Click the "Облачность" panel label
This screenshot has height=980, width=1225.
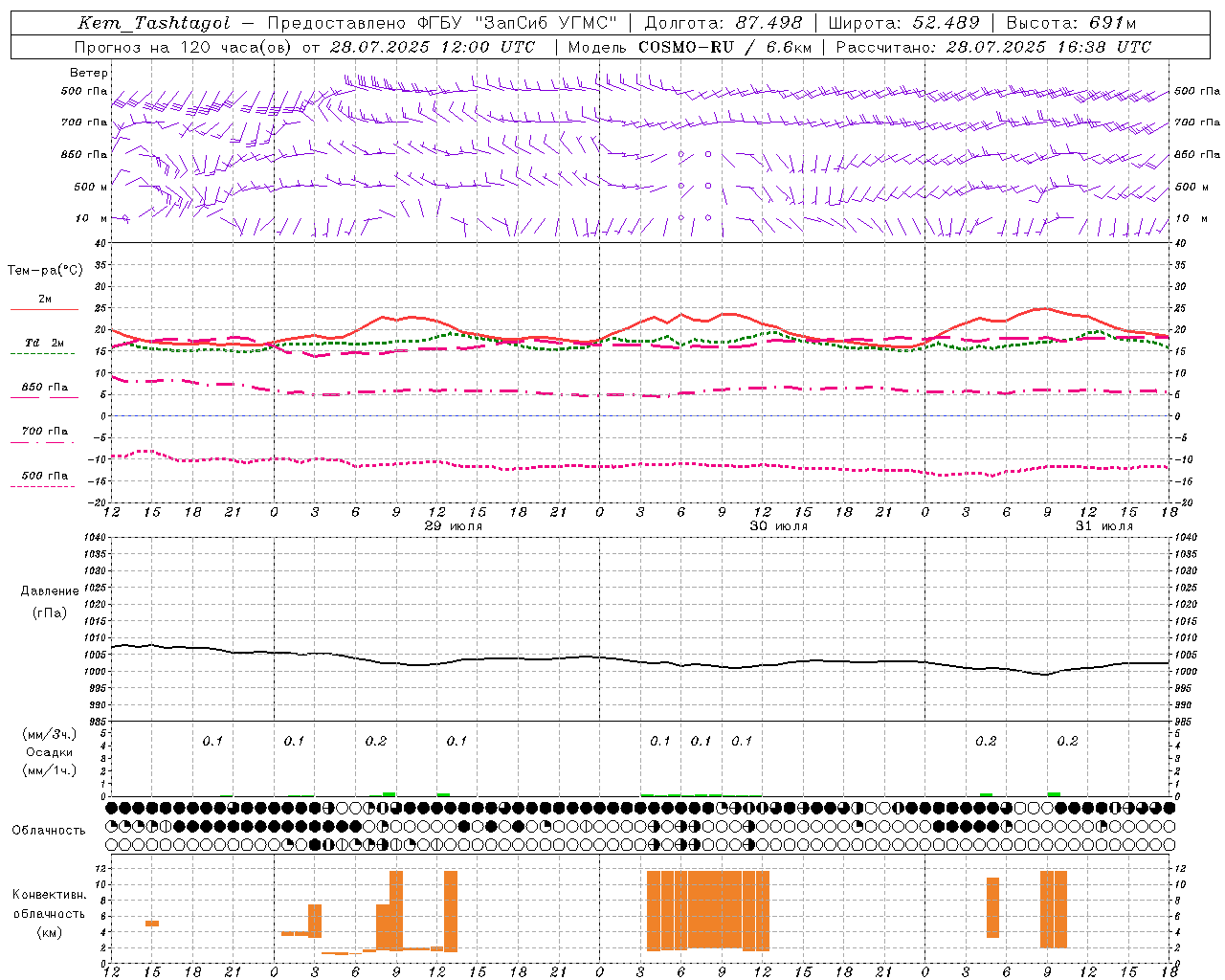48,831
